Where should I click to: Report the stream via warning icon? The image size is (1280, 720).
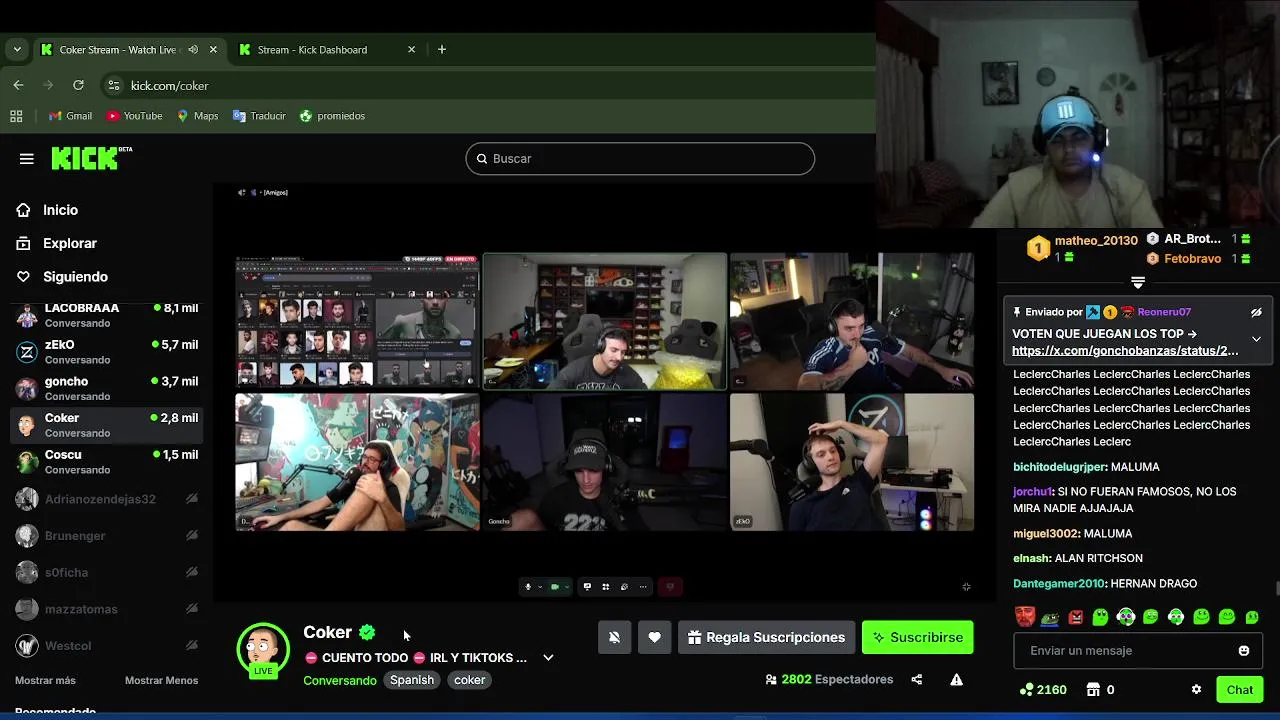click(x=956, y=680)
